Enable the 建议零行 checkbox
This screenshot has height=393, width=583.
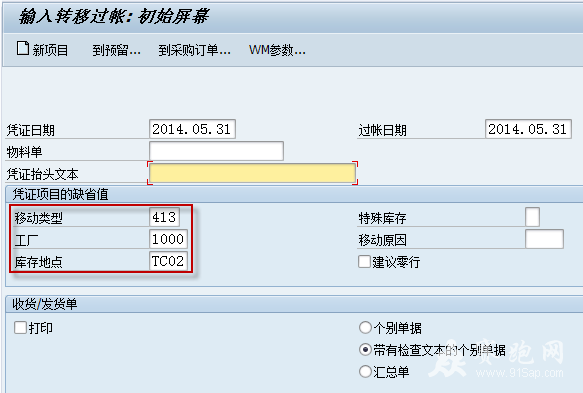click(x=364, y=261)
